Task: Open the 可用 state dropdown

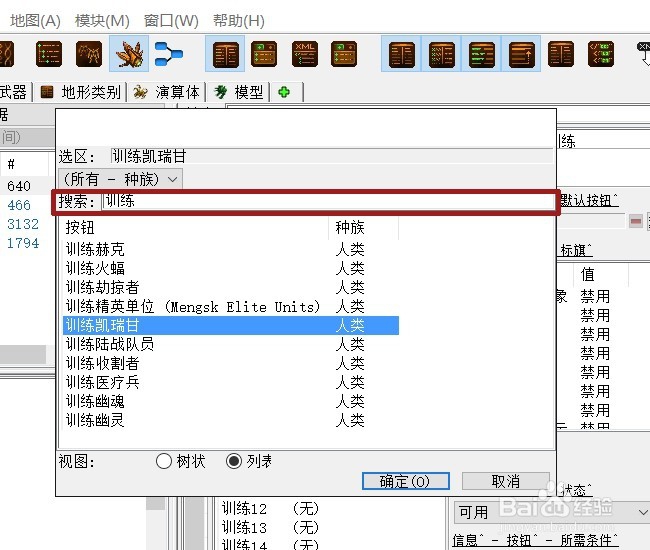Action: tap(551, 512)
